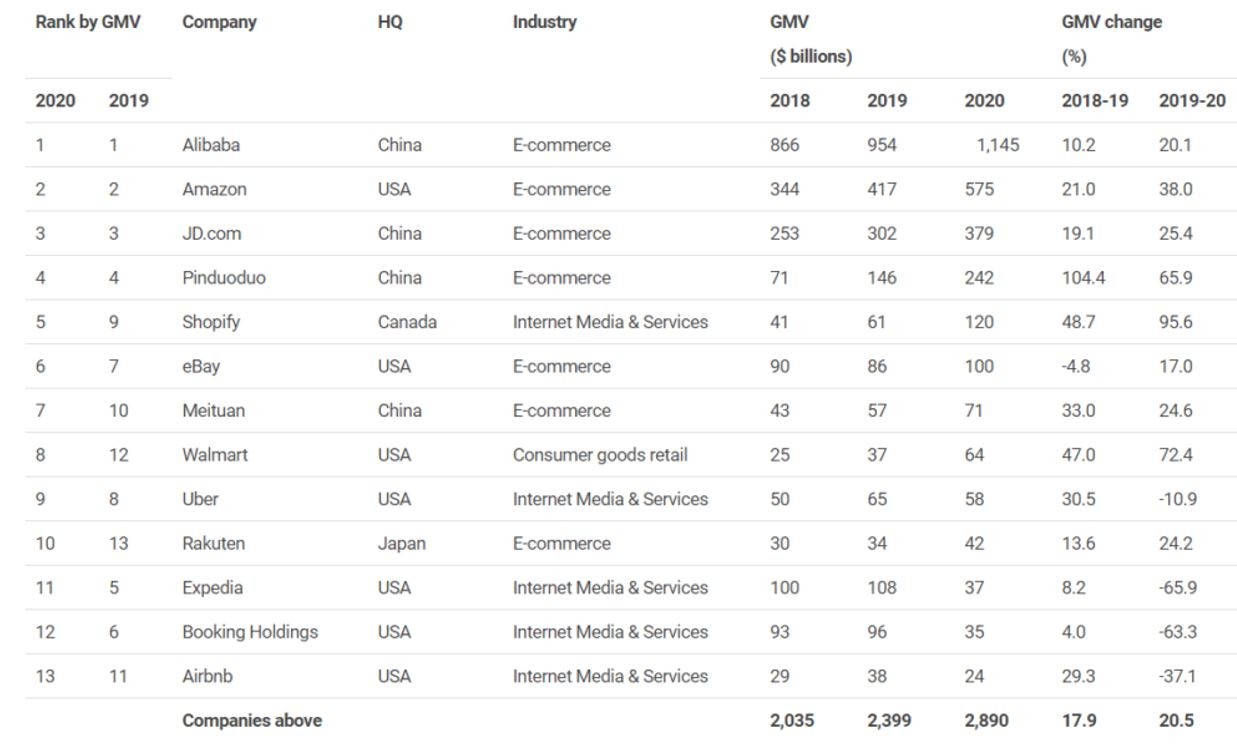
Task: Click the 2018-19 subheader
Action: pos(1095,100)
